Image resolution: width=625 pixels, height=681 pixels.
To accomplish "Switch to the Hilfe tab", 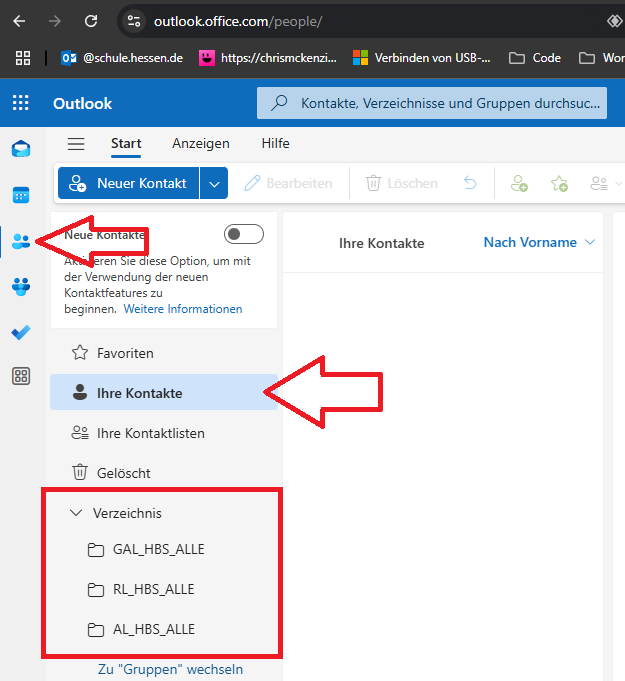I will [x=275, y=144].
